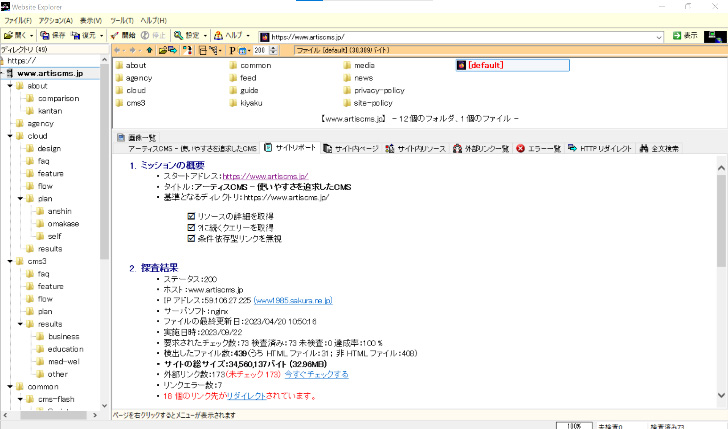Click the forward arrow in navigation bar
Viewport: 728px width, 429px height.
(132, 50)
